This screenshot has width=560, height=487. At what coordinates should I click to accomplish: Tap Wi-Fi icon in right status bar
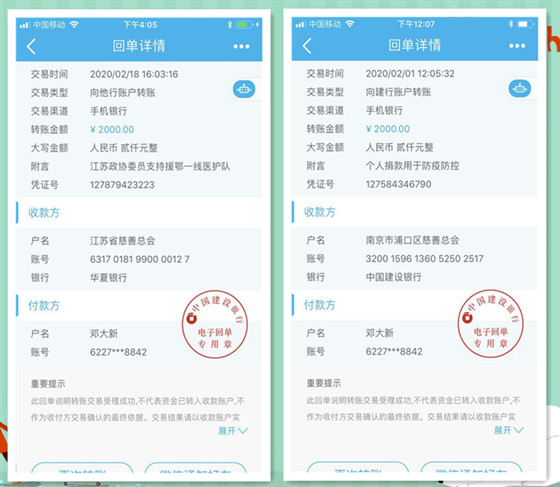(x=350, y=24)
